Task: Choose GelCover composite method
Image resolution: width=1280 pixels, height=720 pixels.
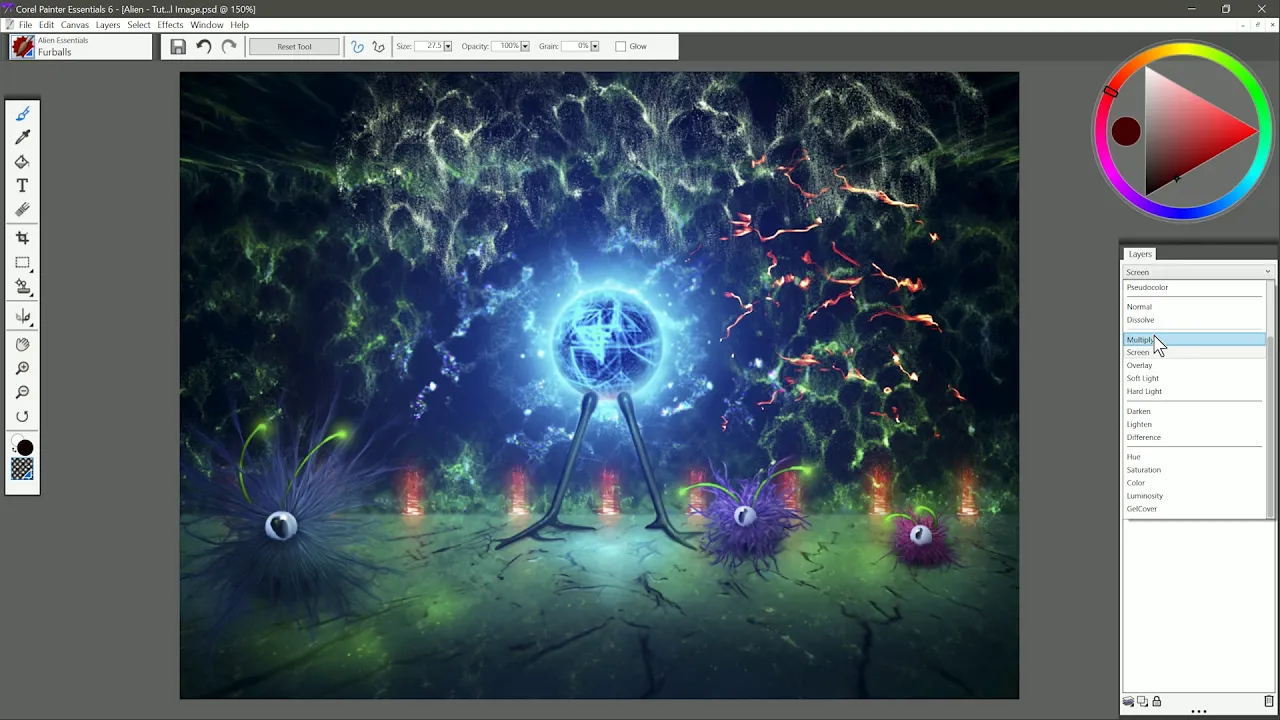Action: [x=1194, y=509]
